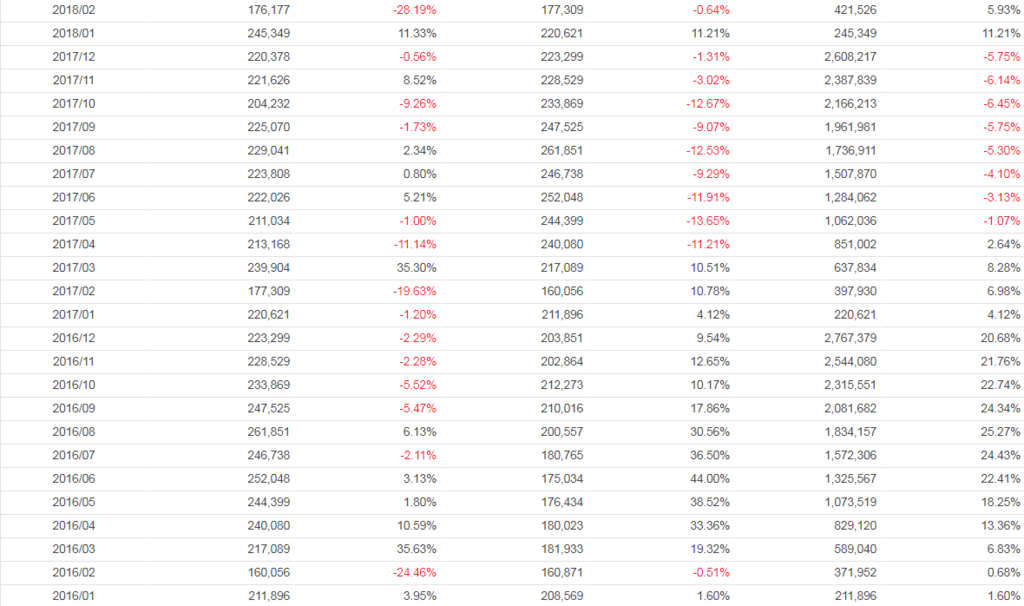The image size is (1024, 606).
Task: Click the 2018/02 date cell
Action: click(74, 10)
